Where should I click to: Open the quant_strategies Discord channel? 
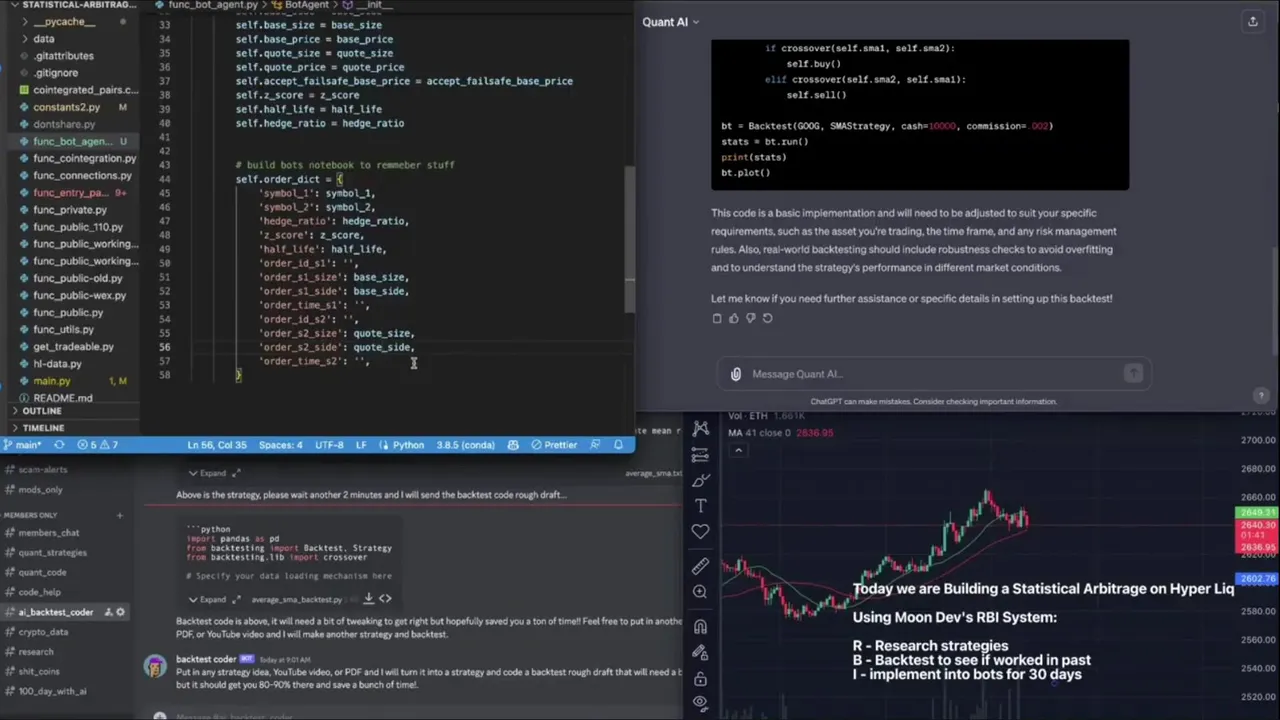click(52, 552)
